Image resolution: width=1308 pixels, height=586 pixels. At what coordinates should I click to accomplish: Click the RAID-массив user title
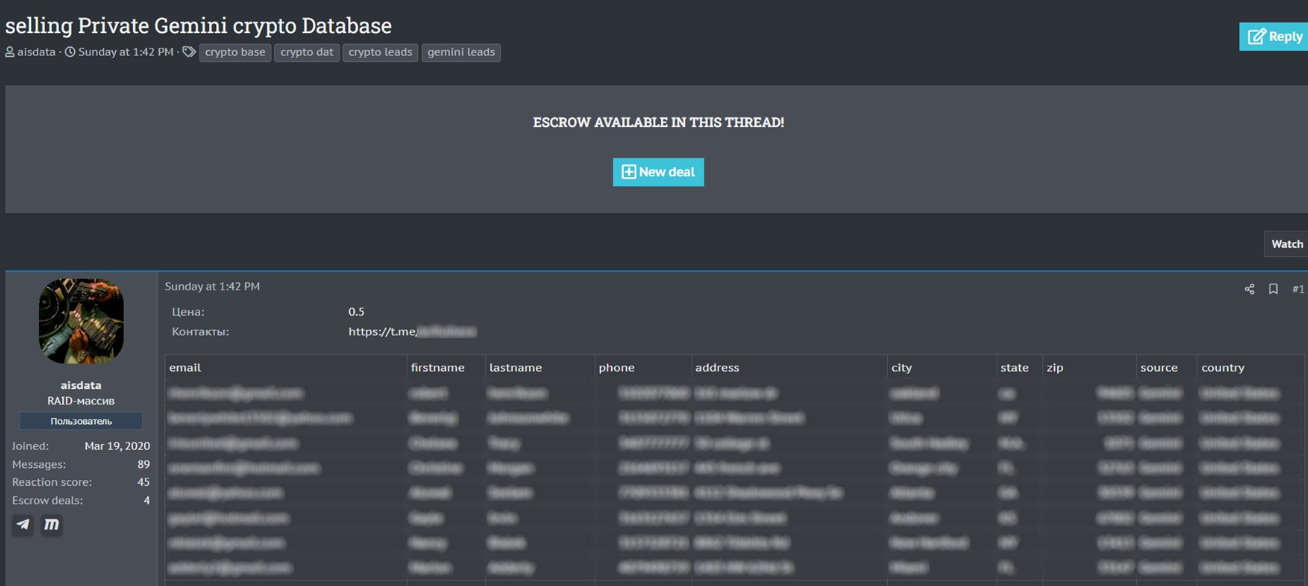pyautogui.click(x=81, y=401)
